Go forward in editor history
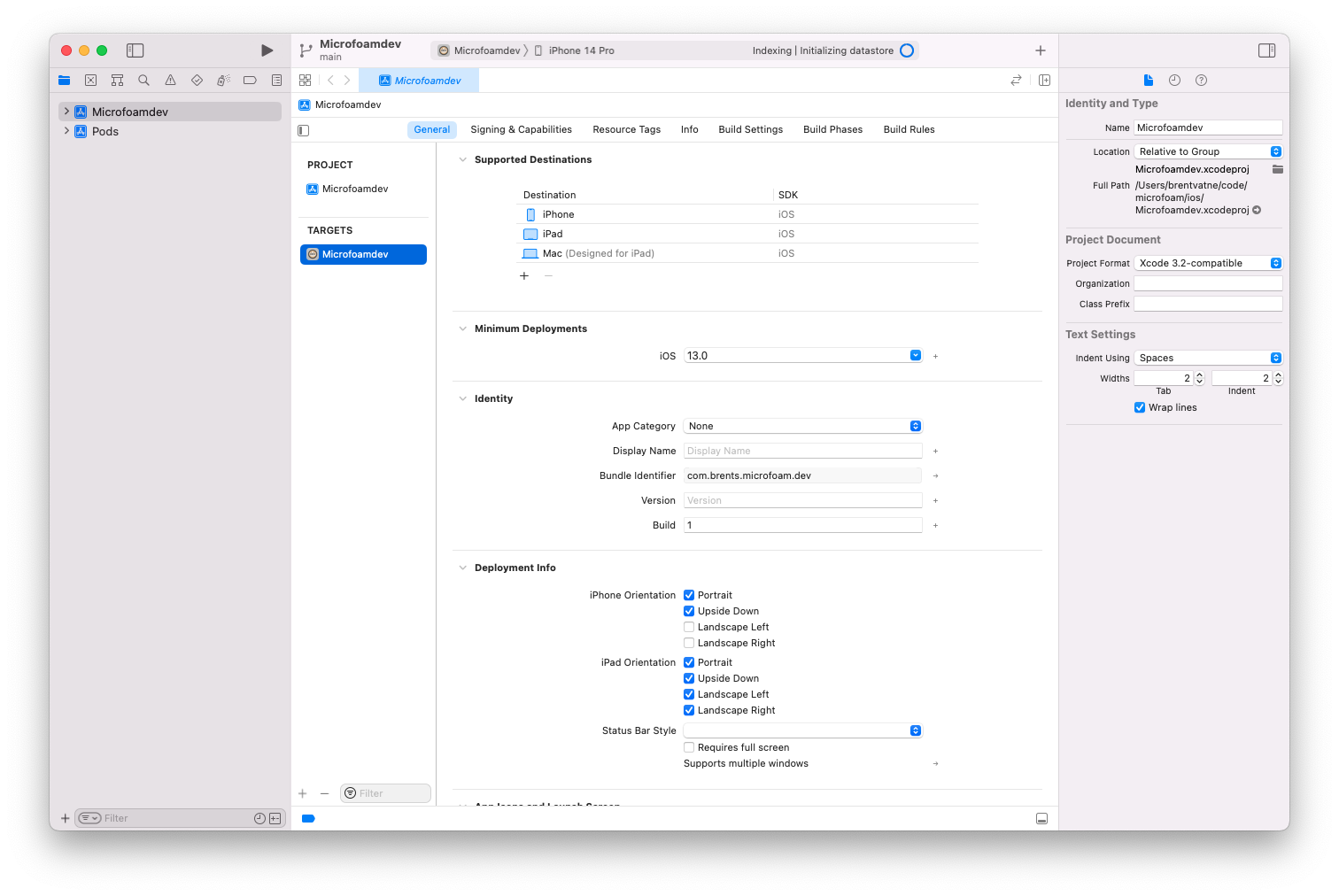This screenshot has width=1339, height=896. coord(347,81)
